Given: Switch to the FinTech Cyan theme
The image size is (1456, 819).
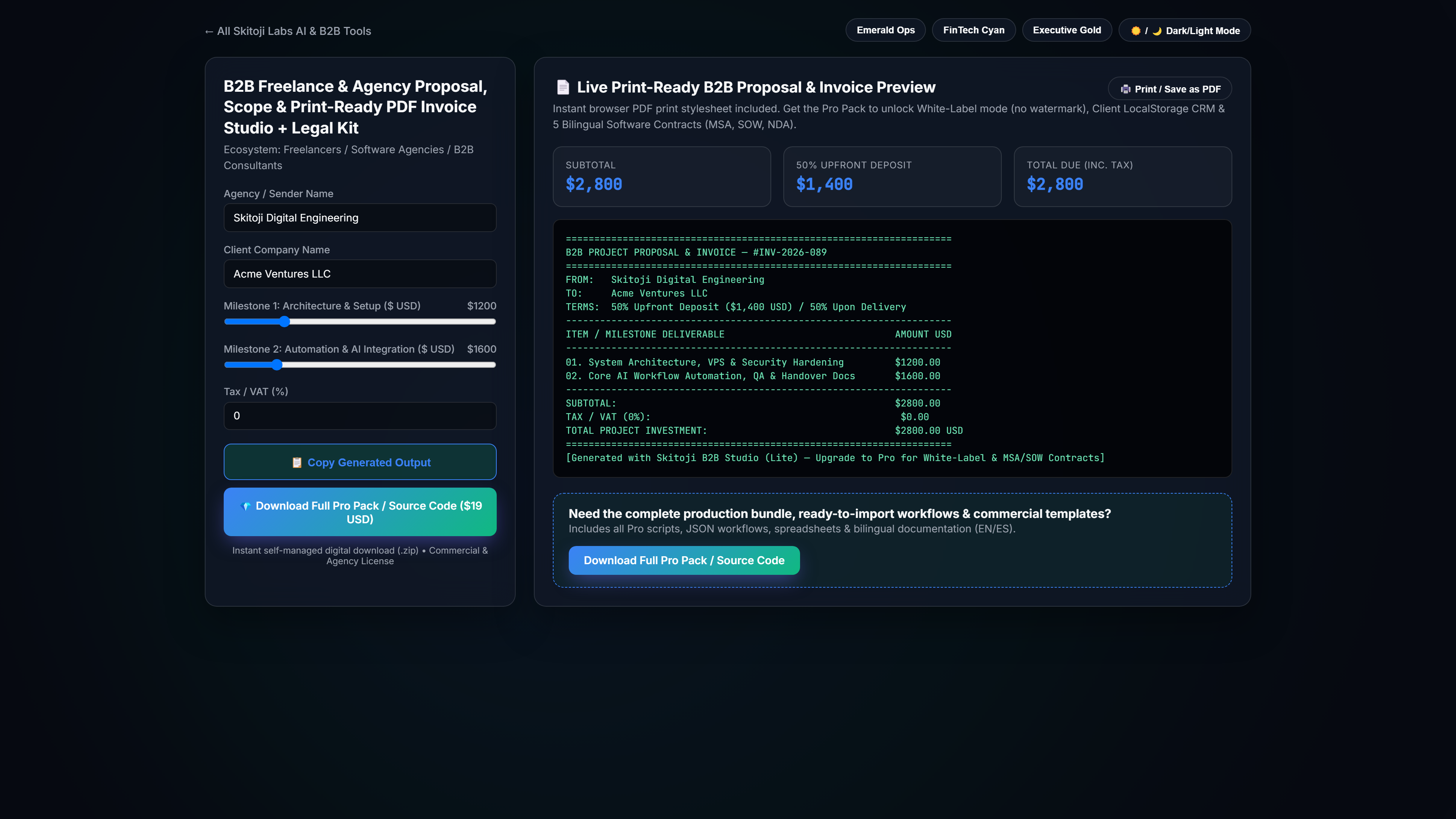Looking at the screenshot, I should click(973, 30).
